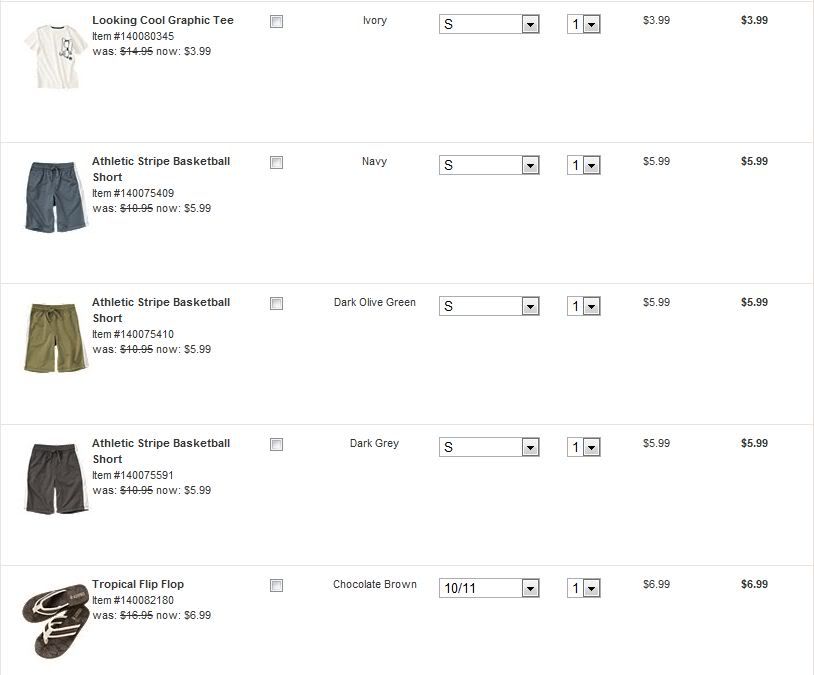Open the Looking Cool Graphic Tee title link
Image resolution: width=814 pixels, height=675 pixels.
(162, 20)
